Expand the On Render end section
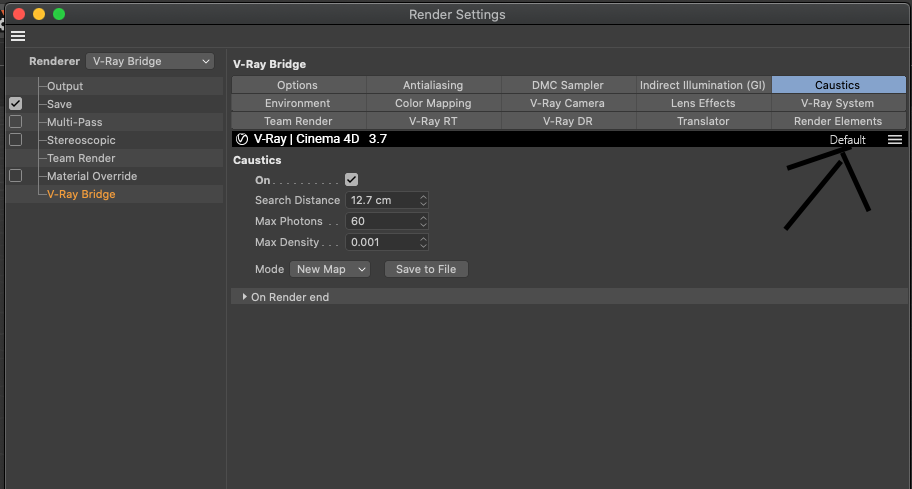 coord(244,297)
